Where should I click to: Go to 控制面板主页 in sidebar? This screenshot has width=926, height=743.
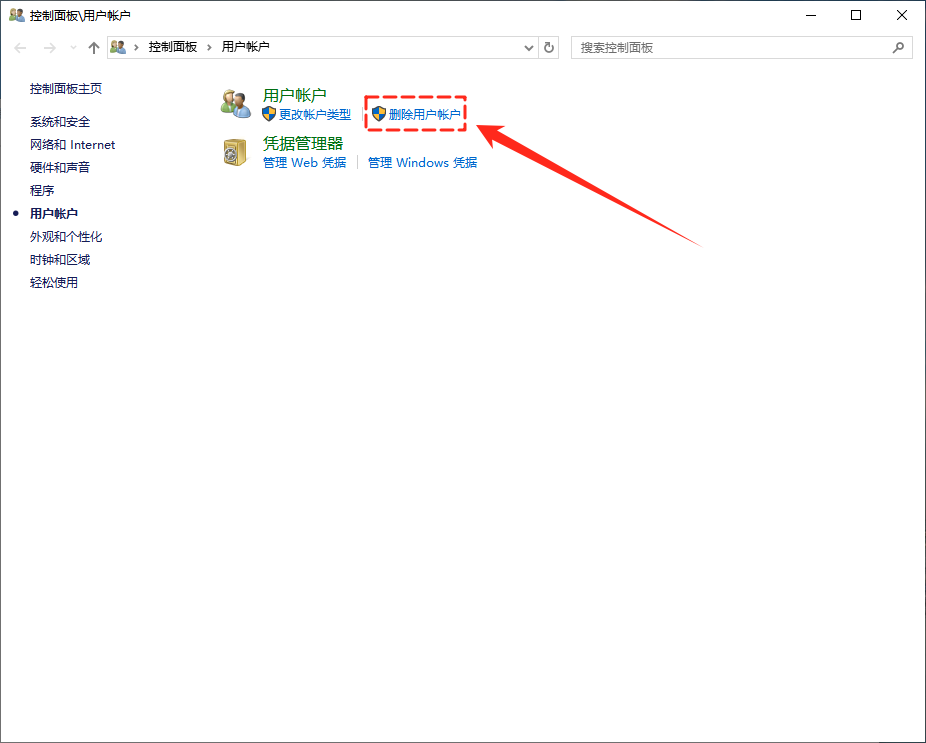[x=66, y=89]
